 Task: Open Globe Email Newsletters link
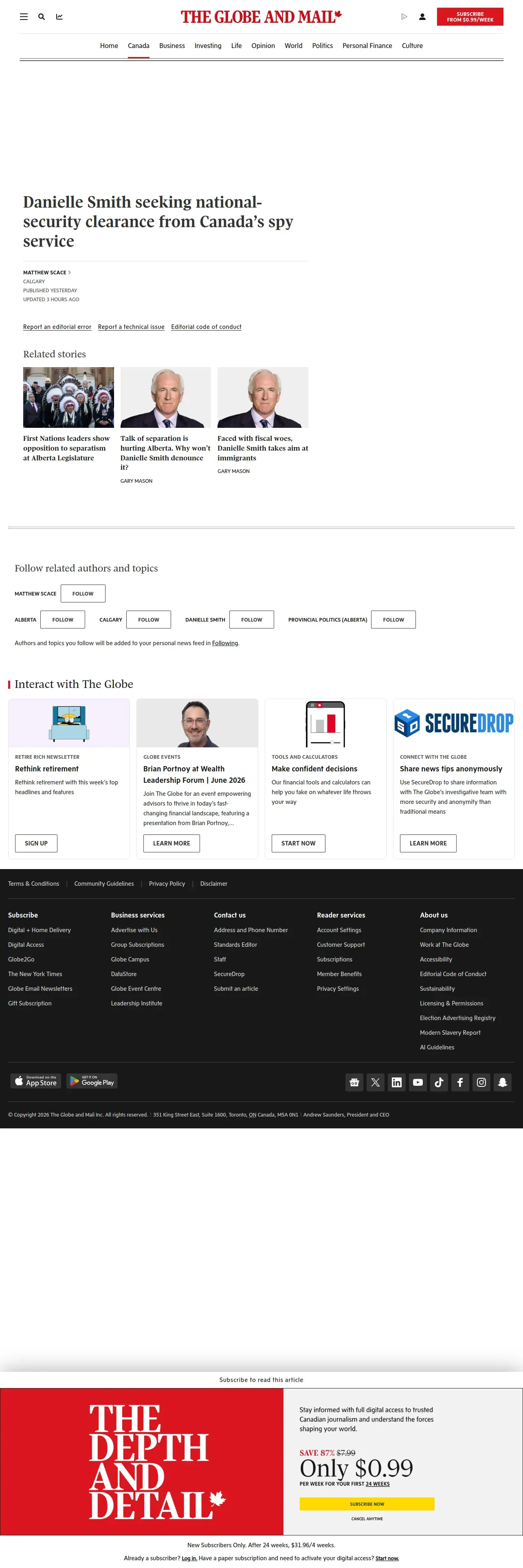(40, 988)
